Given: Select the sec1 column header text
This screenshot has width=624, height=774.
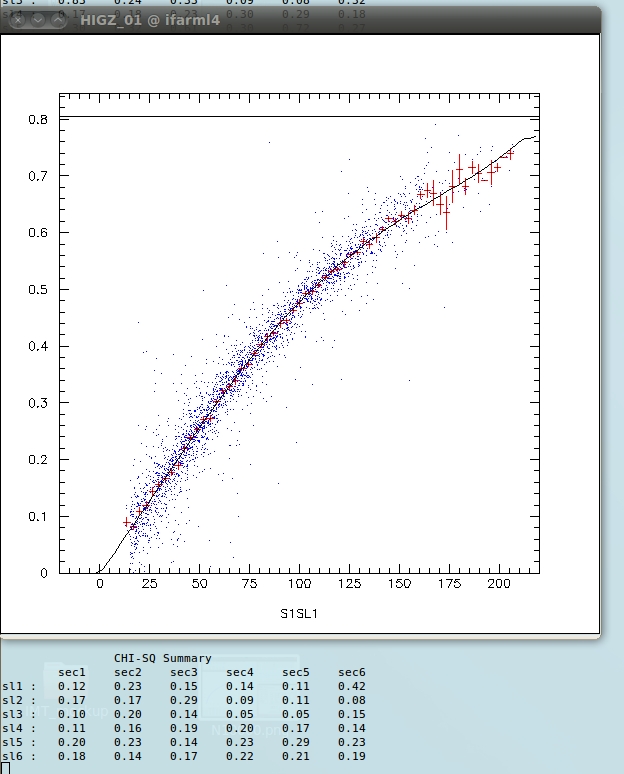Looking at the screenshot, I should tap(72, 672).
